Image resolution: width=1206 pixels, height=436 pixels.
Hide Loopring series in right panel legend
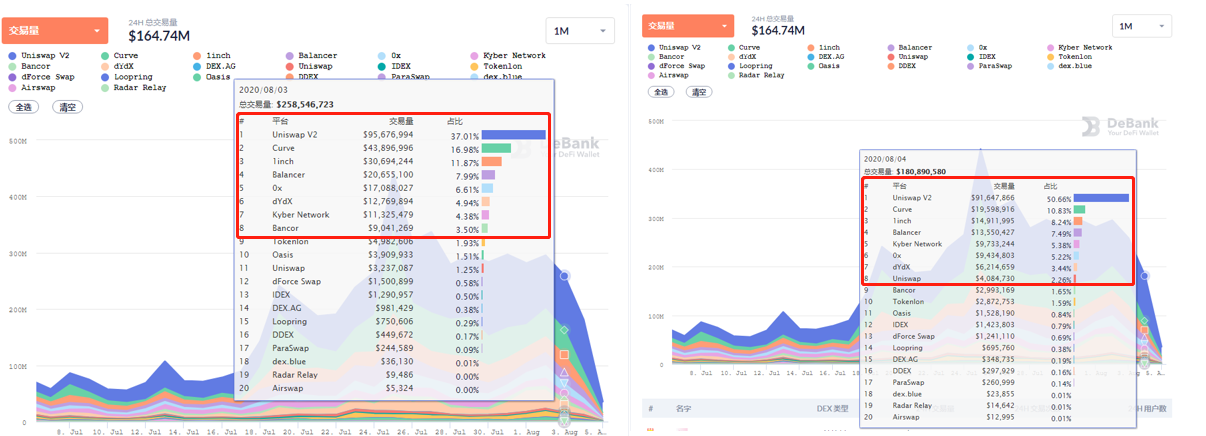(x=750, y=66)
